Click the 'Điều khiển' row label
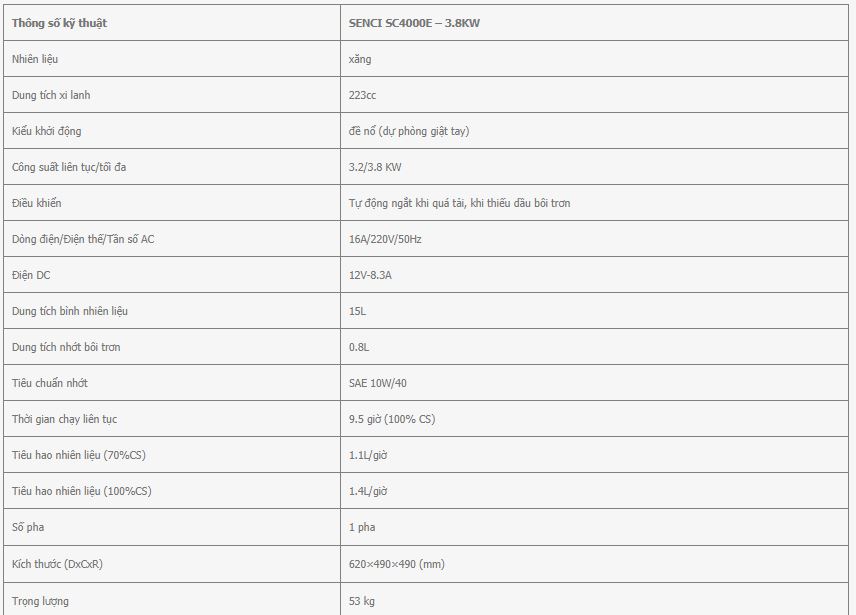This screenshot has height=615, width=856. [x=37, y=203]
